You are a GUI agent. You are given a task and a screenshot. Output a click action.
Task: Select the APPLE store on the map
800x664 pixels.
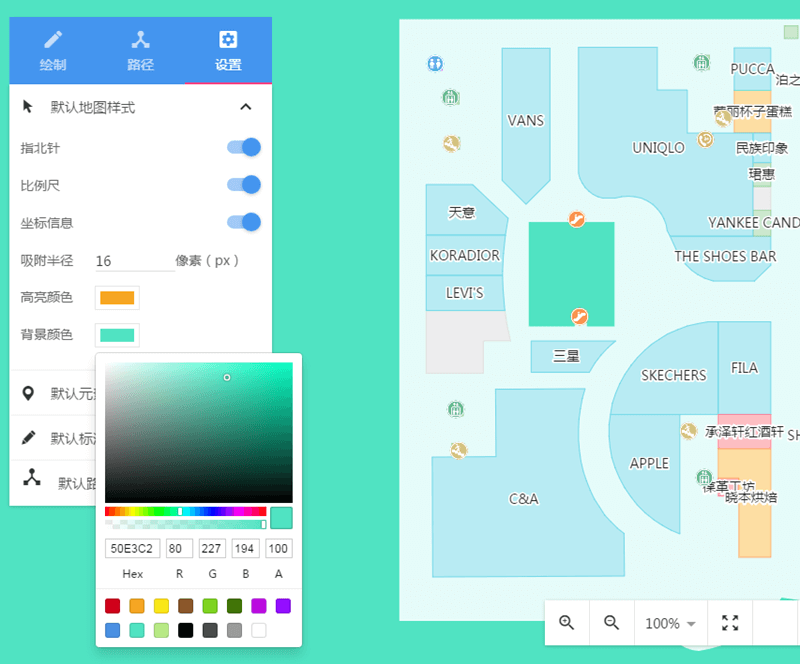649,463
